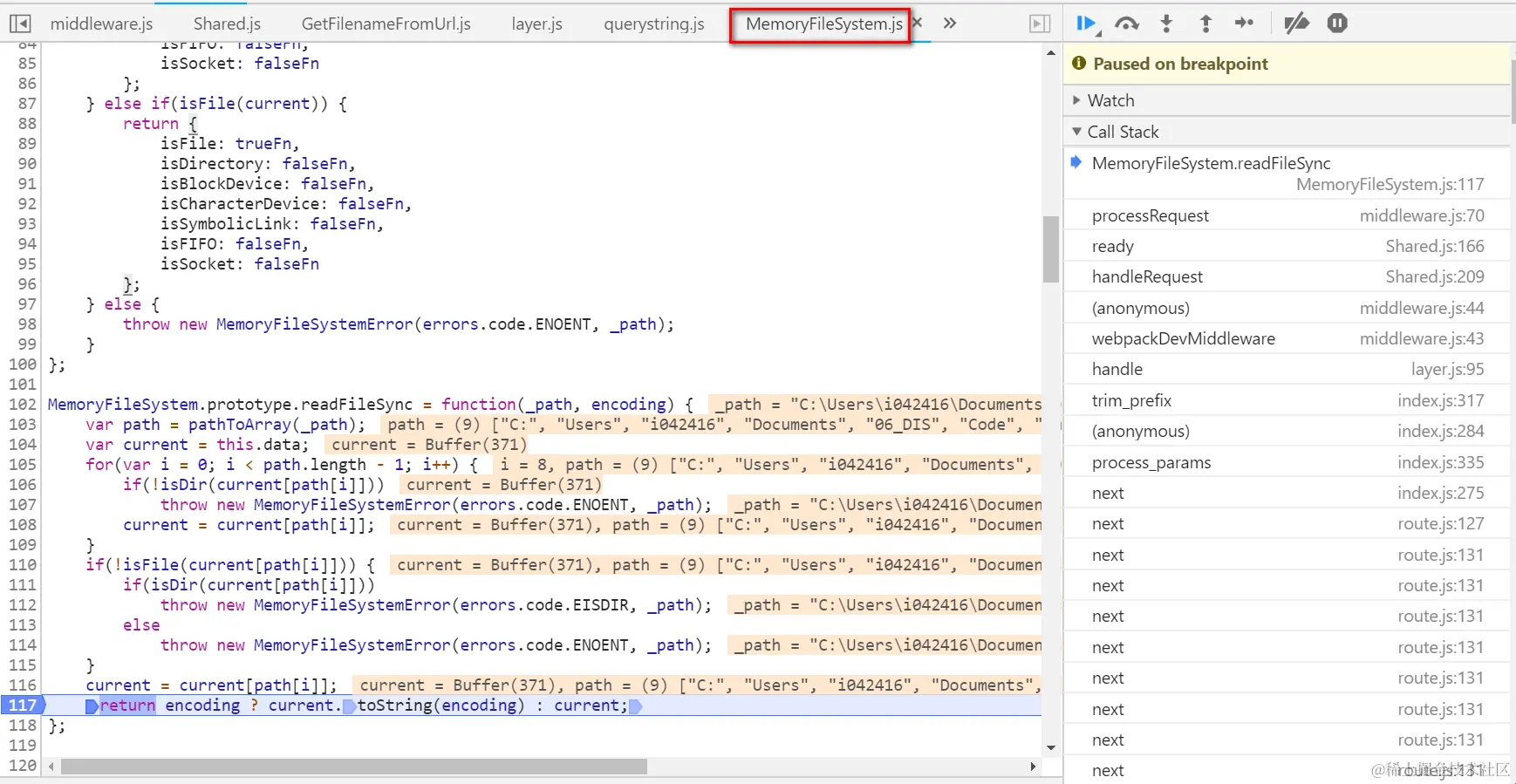The image size is (1516, 784).
Task: Switch to Shared.js tab
Action: 227,24
